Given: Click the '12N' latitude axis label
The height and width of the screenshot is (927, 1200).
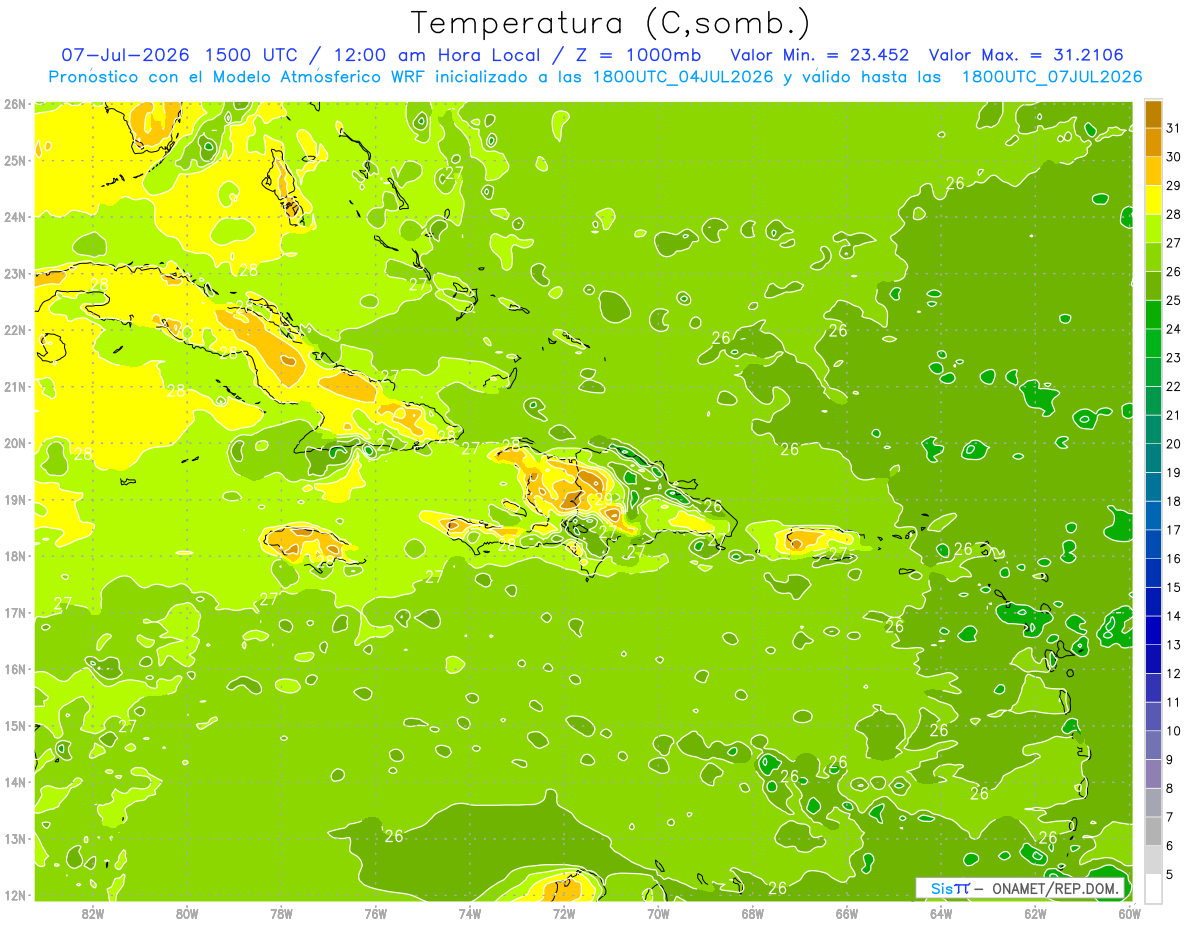Looking at the screenshot, I should pyautogui.click(x=14, y=895).
